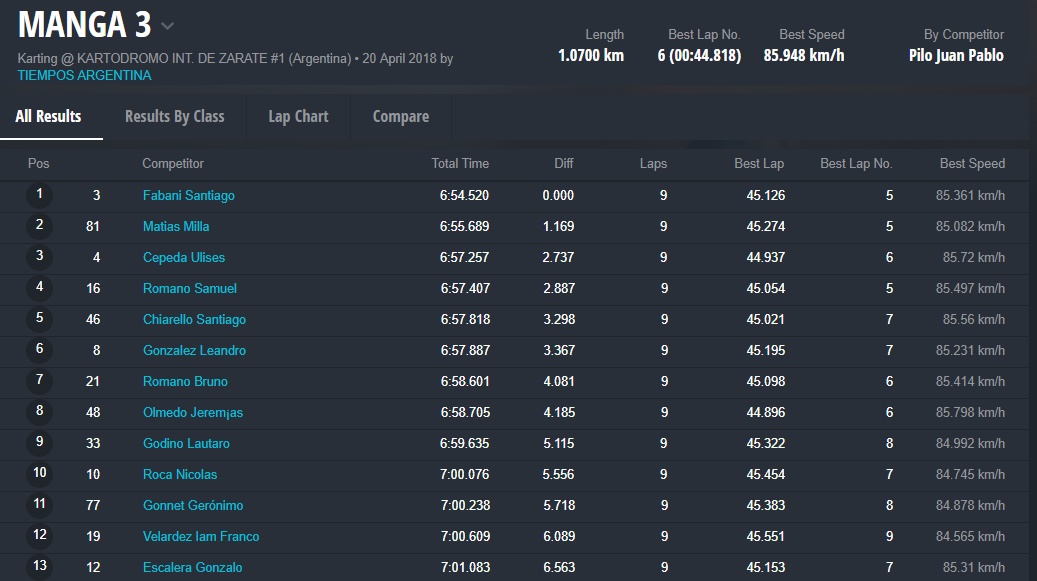View Romano Samuel's results
Image resolution: width=1037 pixels, height=581 pixels.
(190, 289)
